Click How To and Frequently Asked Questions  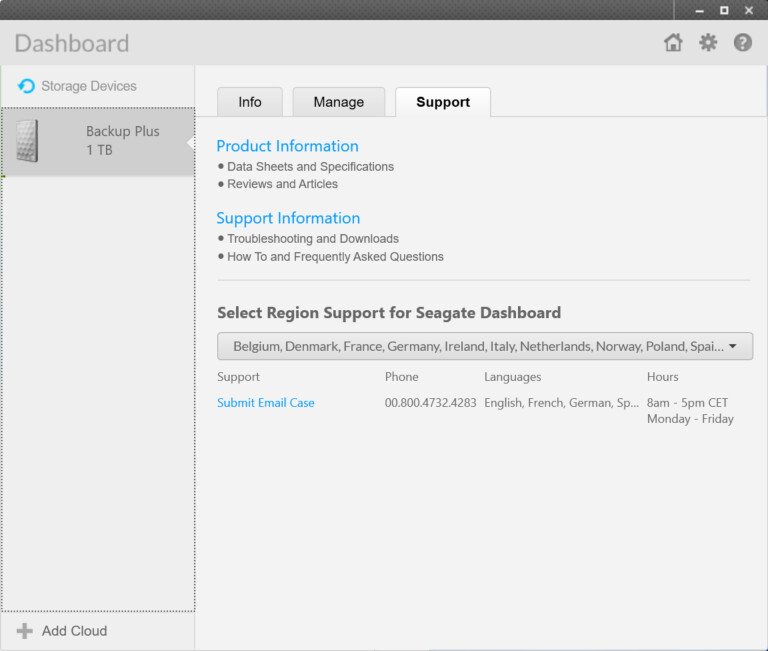[x=335, y=257]
